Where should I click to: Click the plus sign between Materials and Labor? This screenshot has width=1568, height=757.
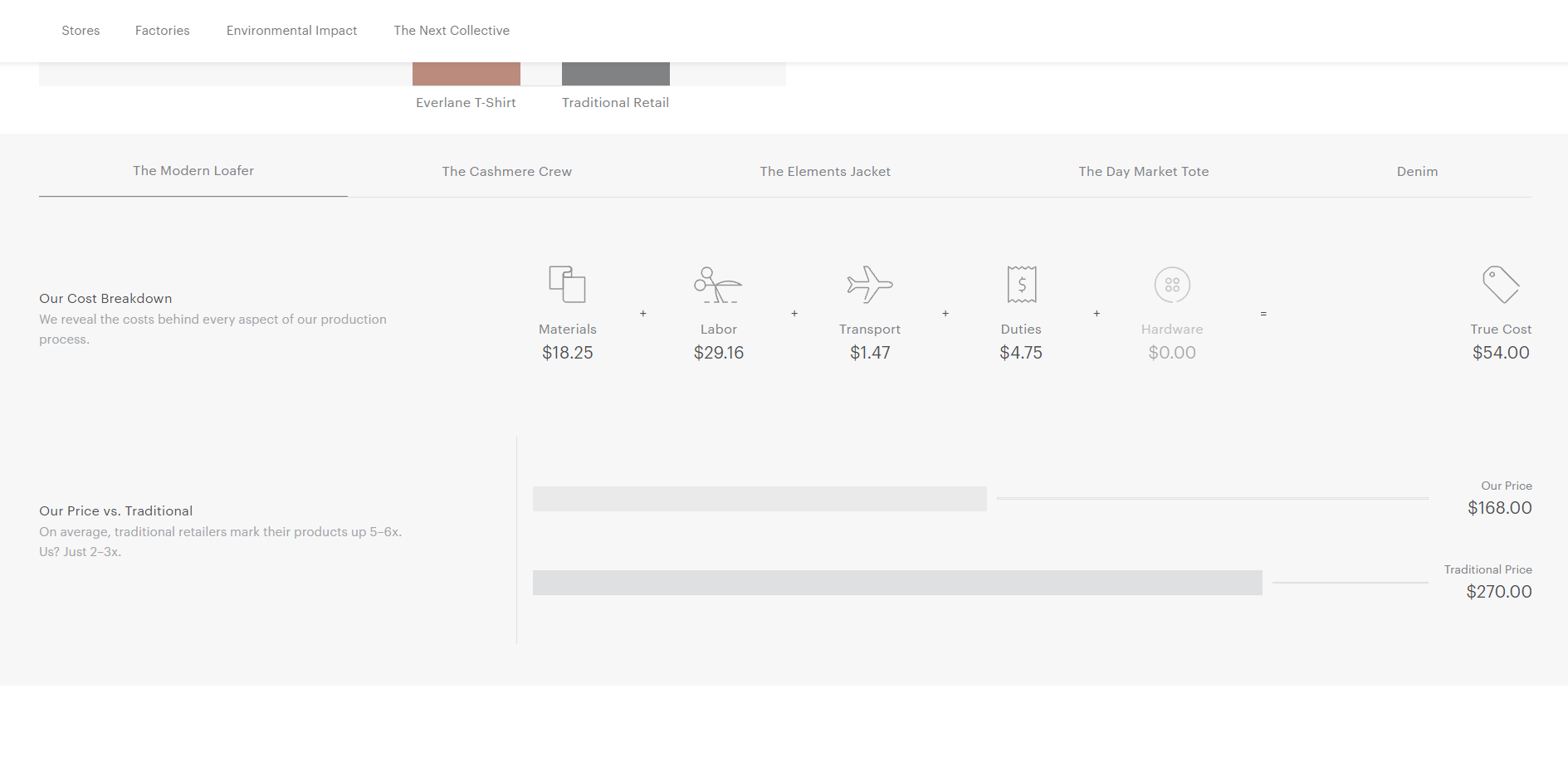(643, 313)
